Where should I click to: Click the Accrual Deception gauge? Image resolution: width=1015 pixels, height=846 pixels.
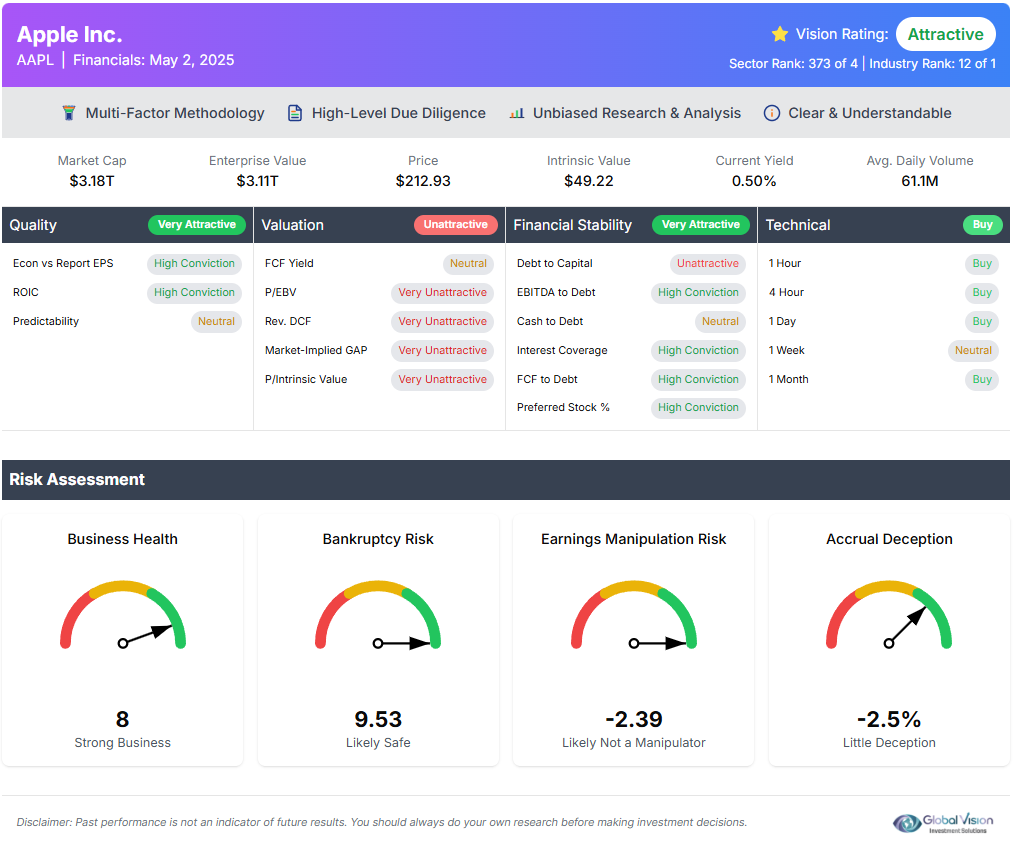click(x=889, y=616)
